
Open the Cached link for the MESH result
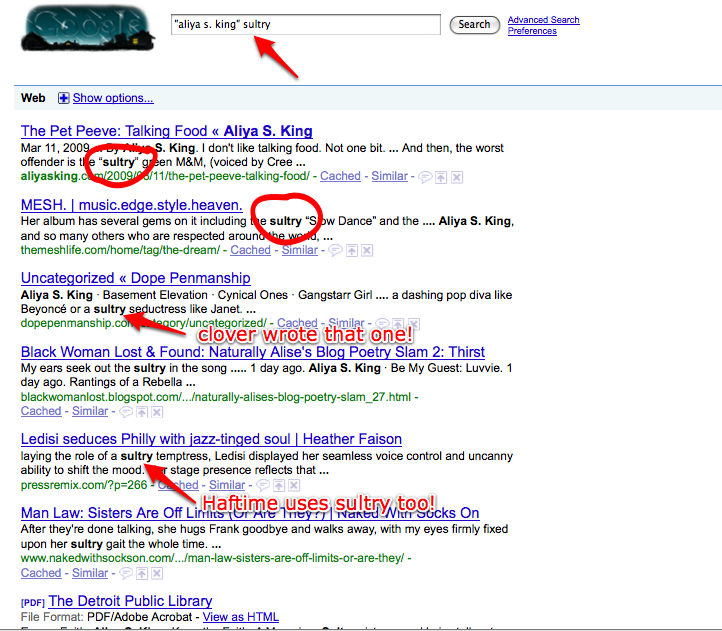tap(250, 250)
